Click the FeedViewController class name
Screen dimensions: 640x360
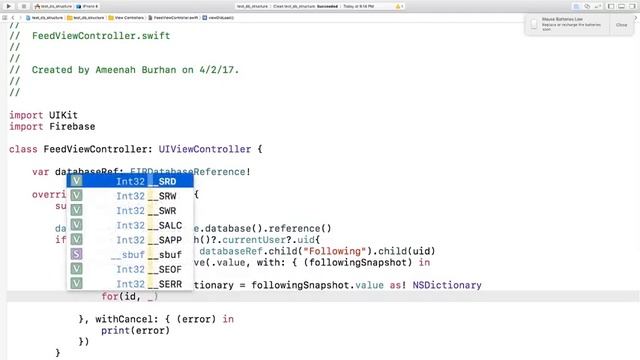coord(95,149)
